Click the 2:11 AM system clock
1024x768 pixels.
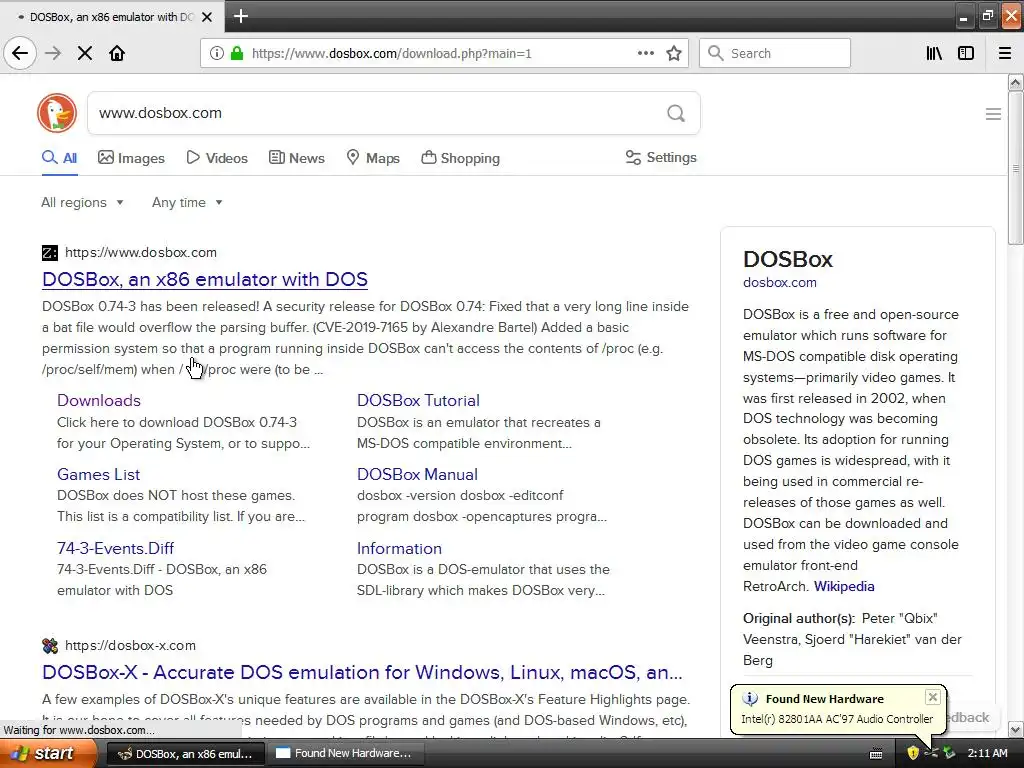[987, 753]
